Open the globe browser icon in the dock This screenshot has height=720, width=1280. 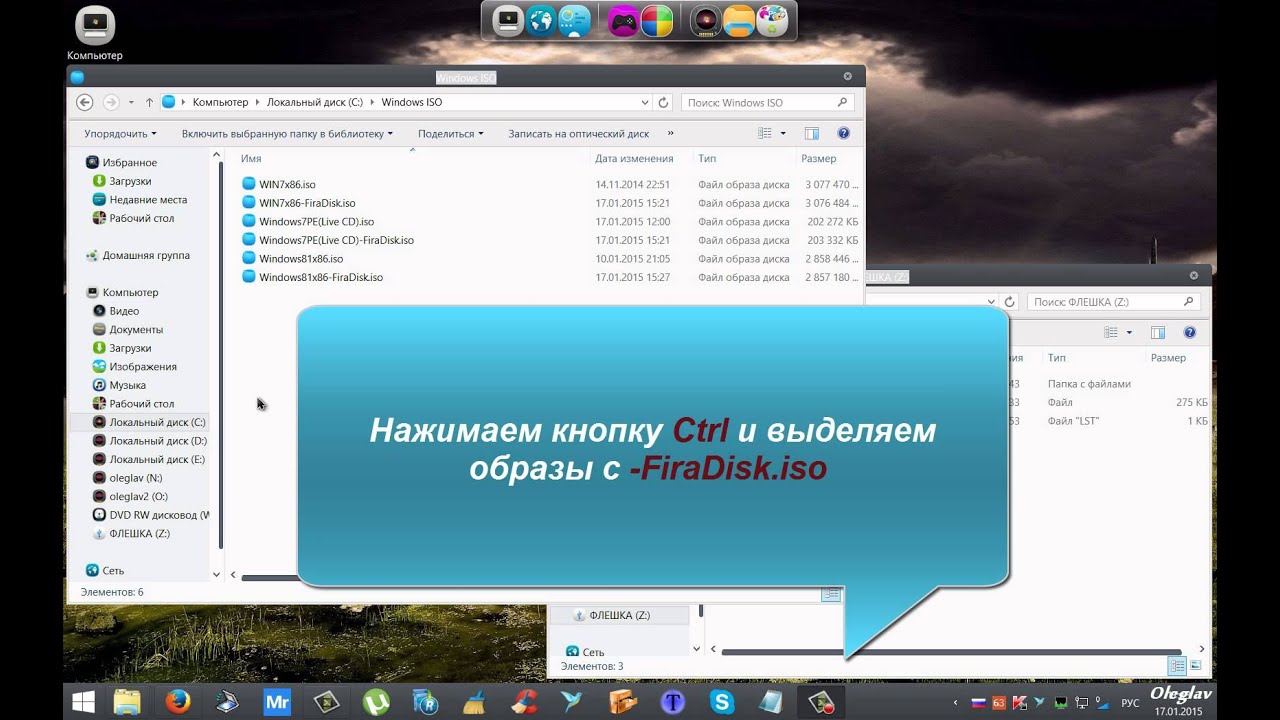pyautogui.click(x=541, y=20)
